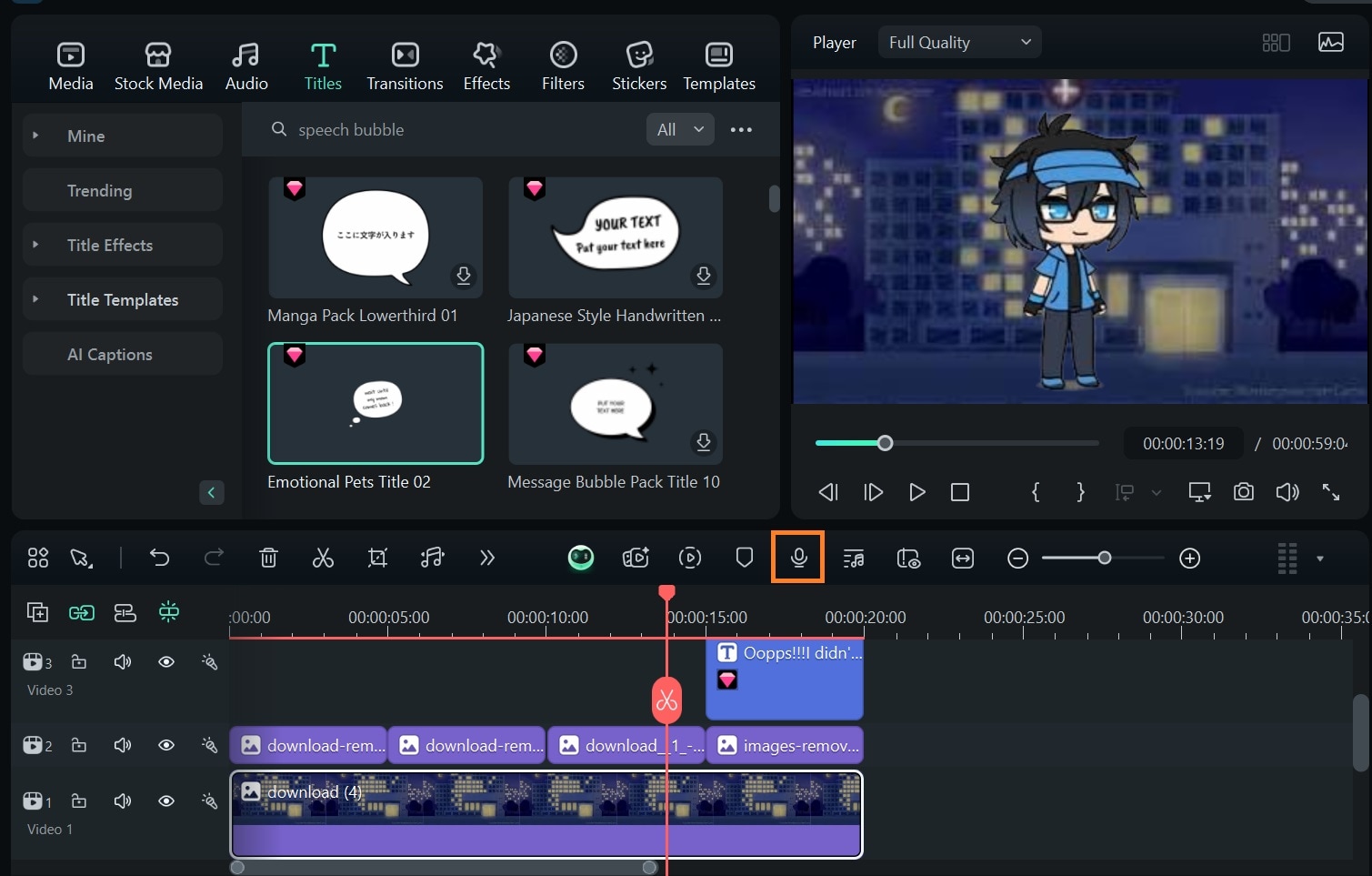Add a marker to the timeline
The image size is (1372, 876).
(745, 558)
